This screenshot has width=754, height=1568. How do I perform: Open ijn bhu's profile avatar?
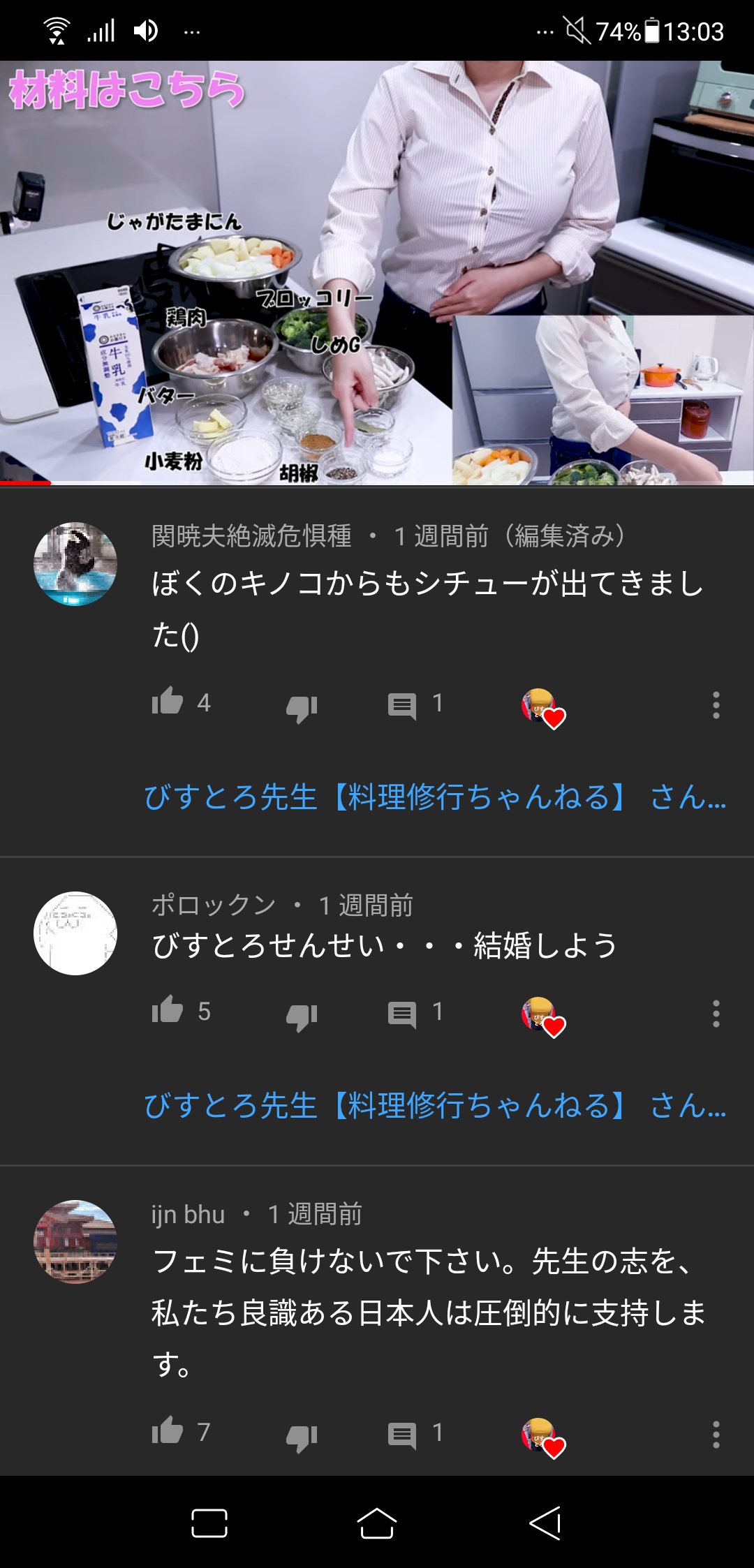pyautogui.click(x=75, y=1241)
